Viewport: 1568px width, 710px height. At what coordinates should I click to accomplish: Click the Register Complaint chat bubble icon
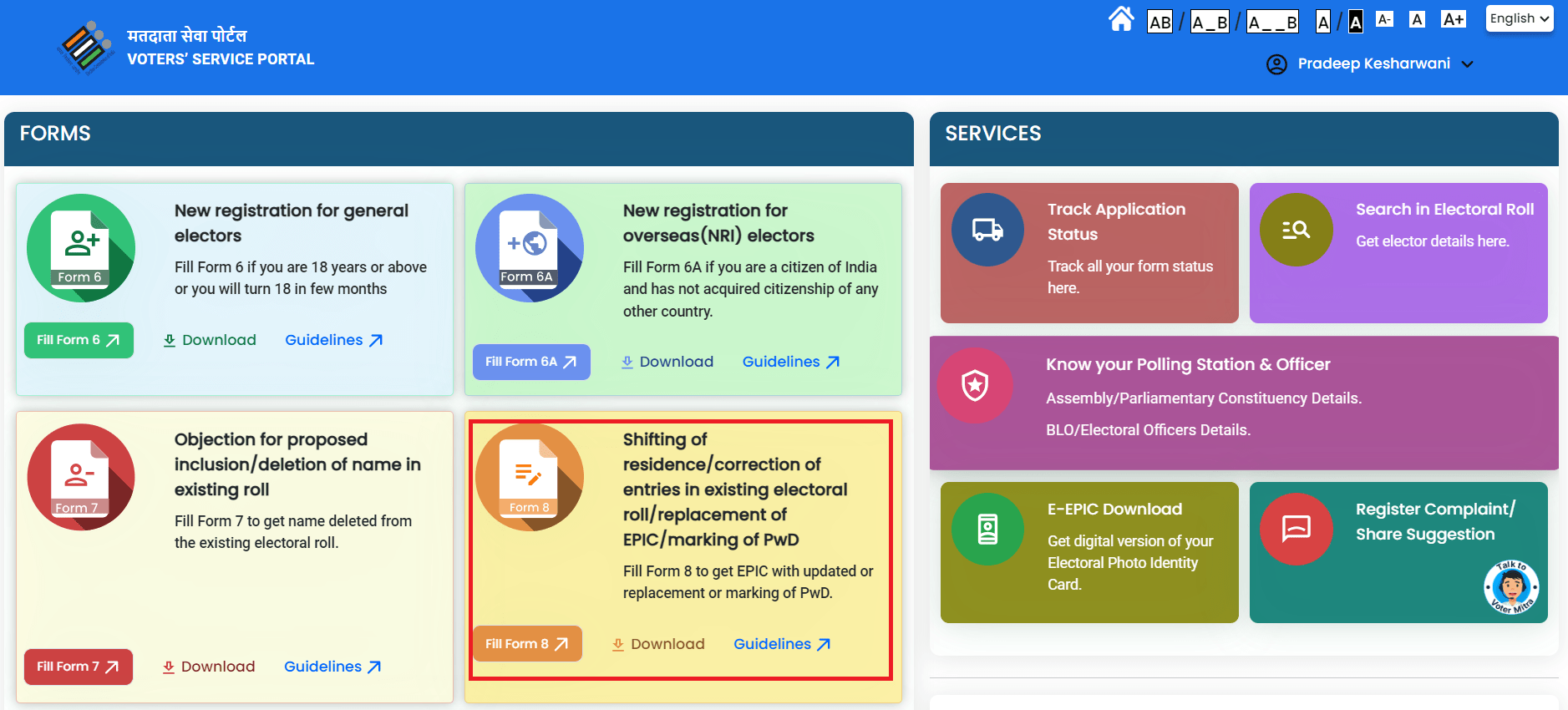(x=1296, y=530)
